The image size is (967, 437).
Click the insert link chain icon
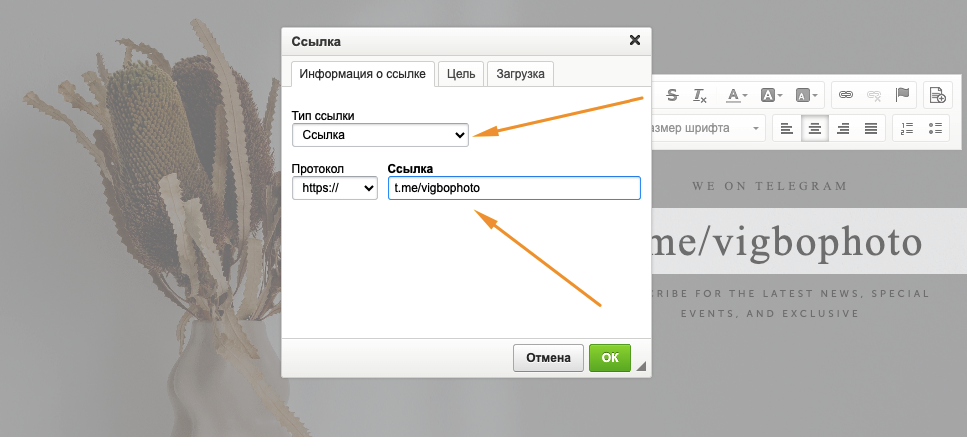845,95
